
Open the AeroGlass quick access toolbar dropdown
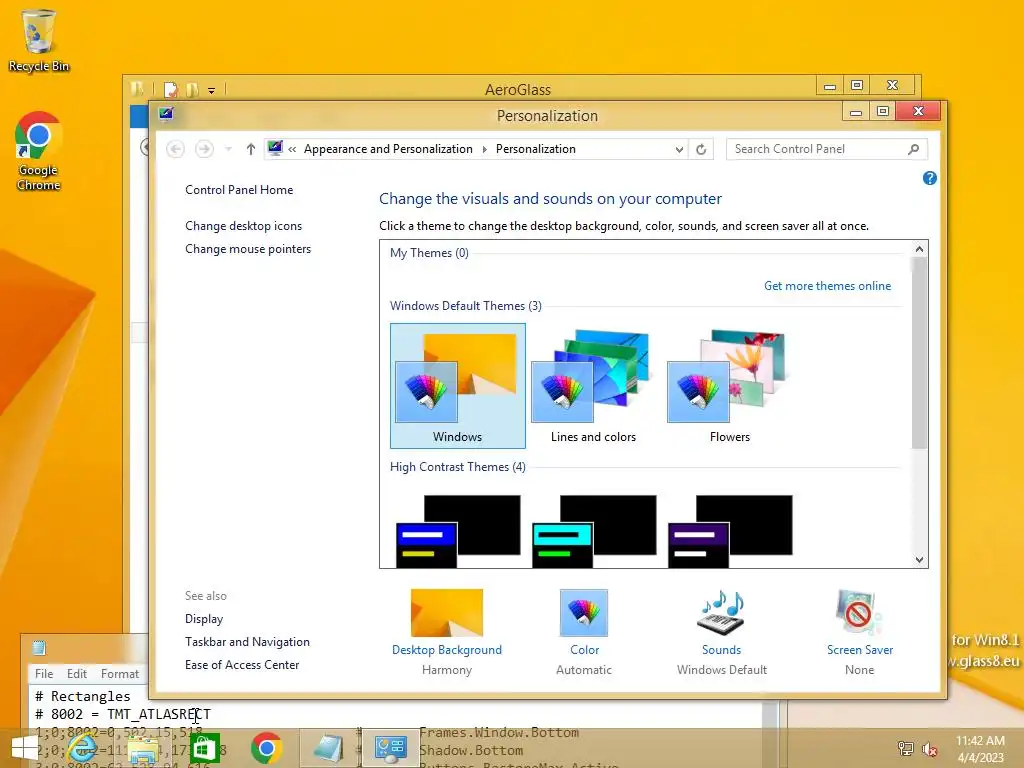tap(211, 91)
